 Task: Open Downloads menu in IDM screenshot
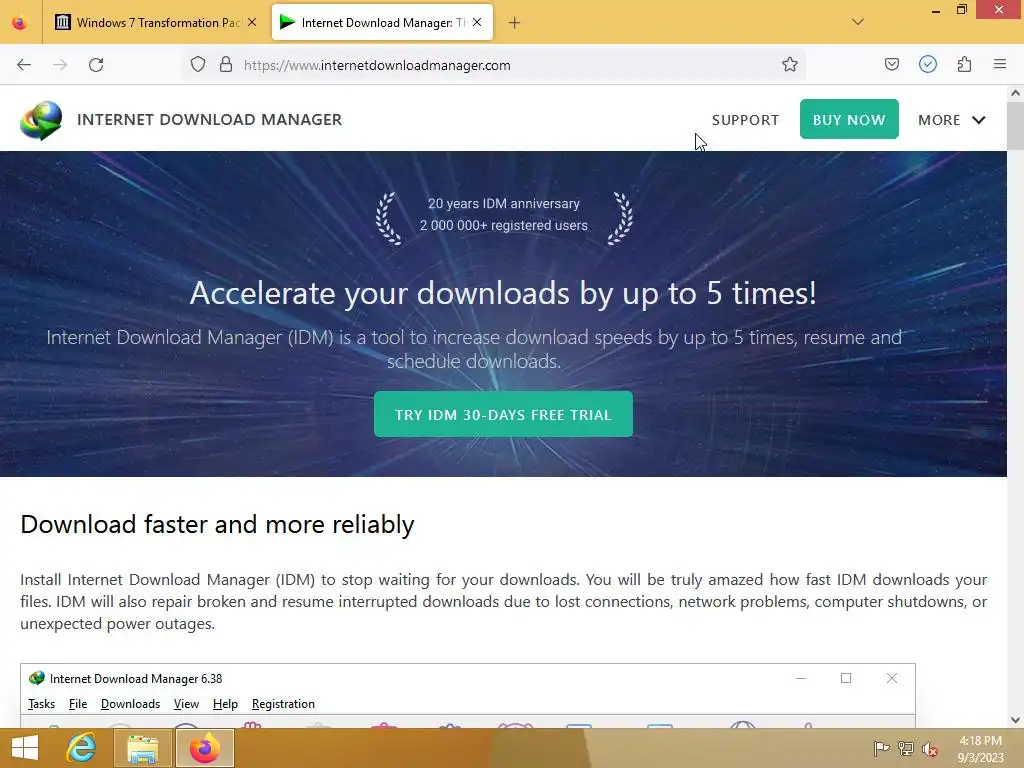coord(130,704)
